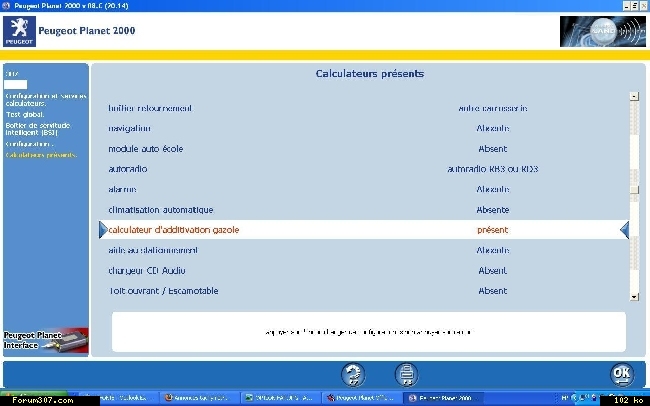Click the Peugeot lion logo
Screen dimensions: 650x406
[x=19, y=31]
